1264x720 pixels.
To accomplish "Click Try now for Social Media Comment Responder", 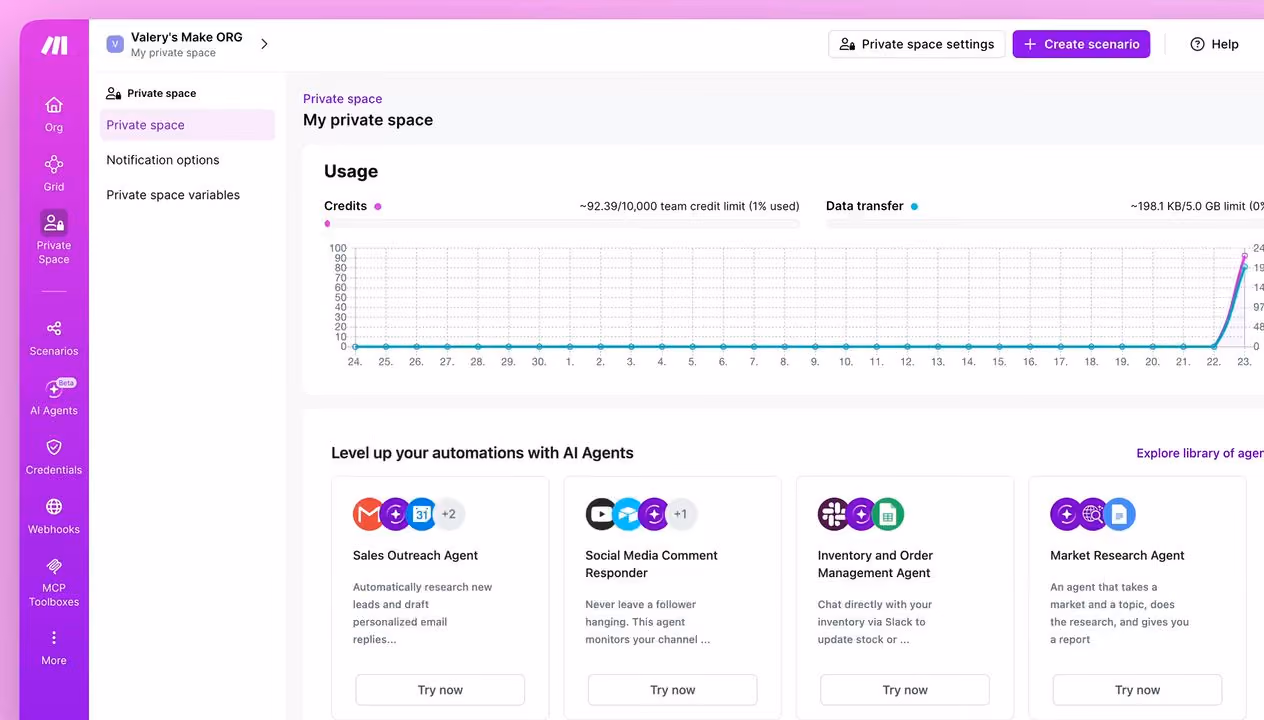I will [672, 690].
